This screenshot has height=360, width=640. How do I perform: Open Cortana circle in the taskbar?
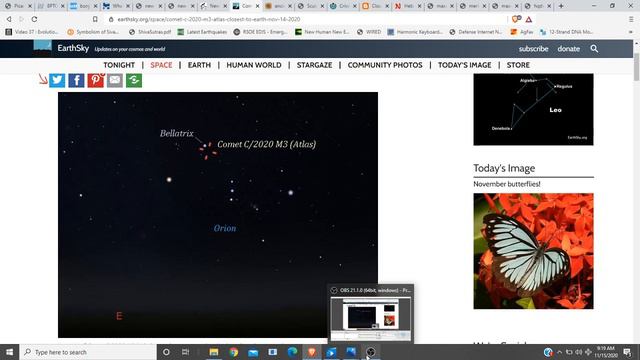[x=166, y=352]
